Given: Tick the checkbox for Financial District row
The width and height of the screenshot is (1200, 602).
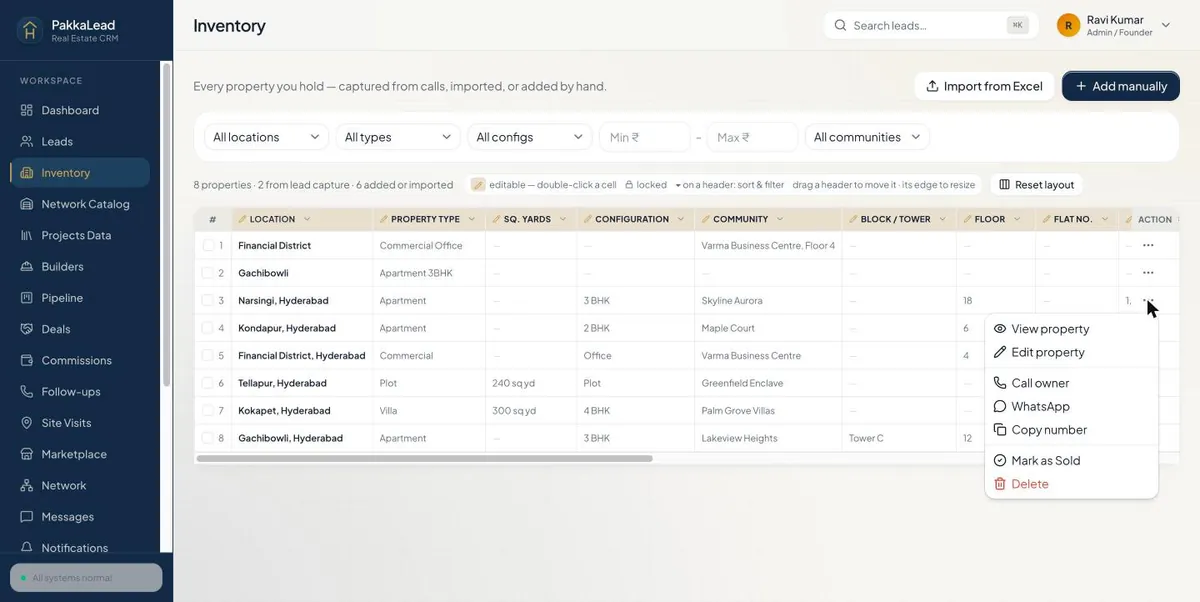Looking at the screenshot, I should tap(208, 245).
